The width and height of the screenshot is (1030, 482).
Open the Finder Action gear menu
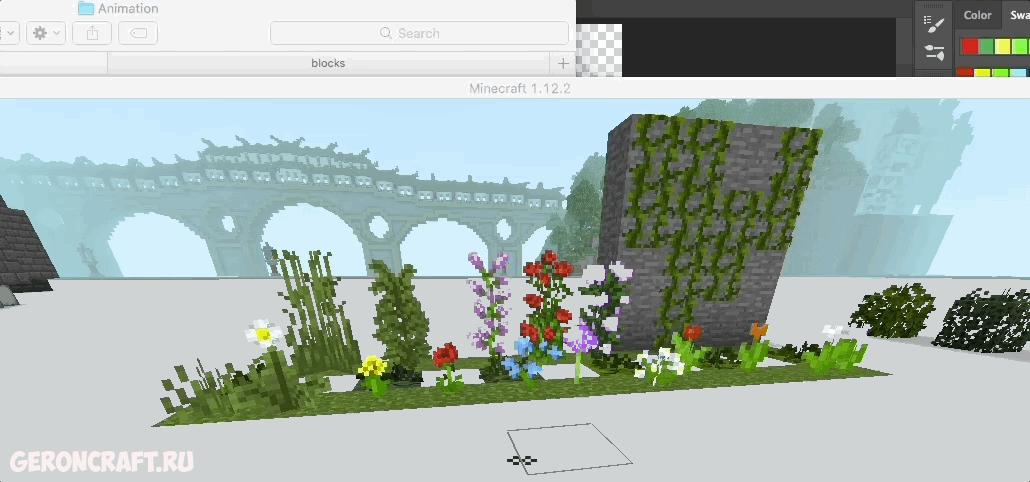45,33
